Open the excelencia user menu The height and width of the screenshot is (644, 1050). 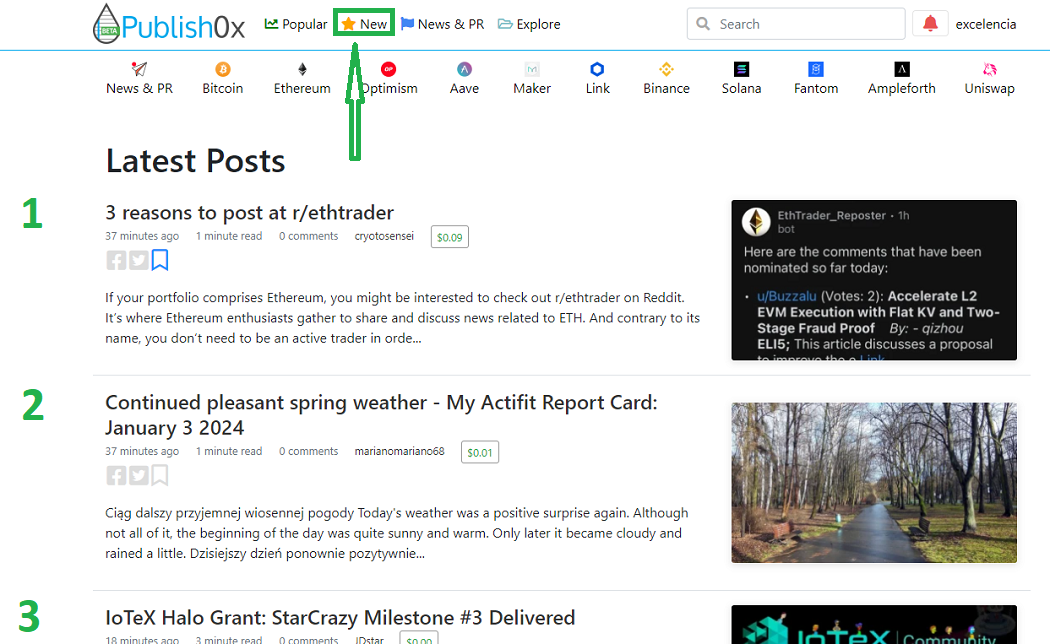986,24
